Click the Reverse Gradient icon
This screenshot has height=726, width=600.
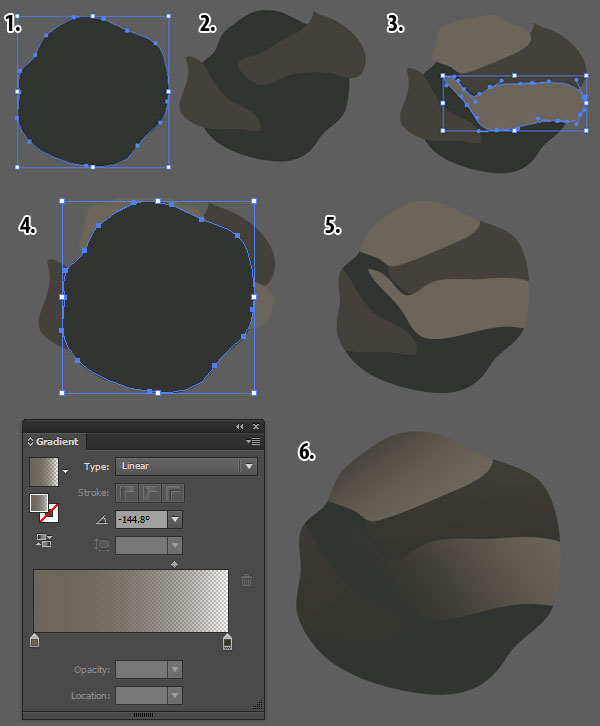pyautogui.click(x=44, y=540)
